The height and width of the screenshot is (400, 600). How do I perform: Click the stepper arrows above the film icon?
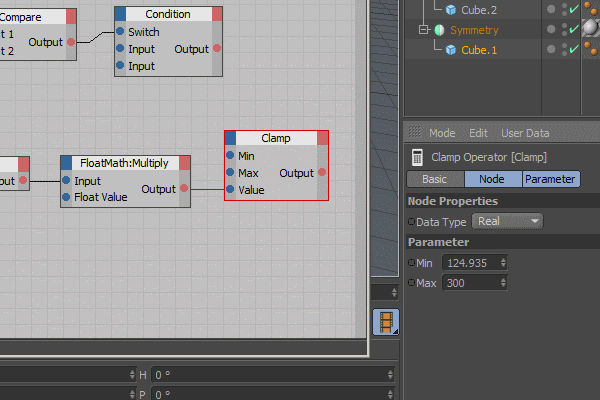coord(394,293)
